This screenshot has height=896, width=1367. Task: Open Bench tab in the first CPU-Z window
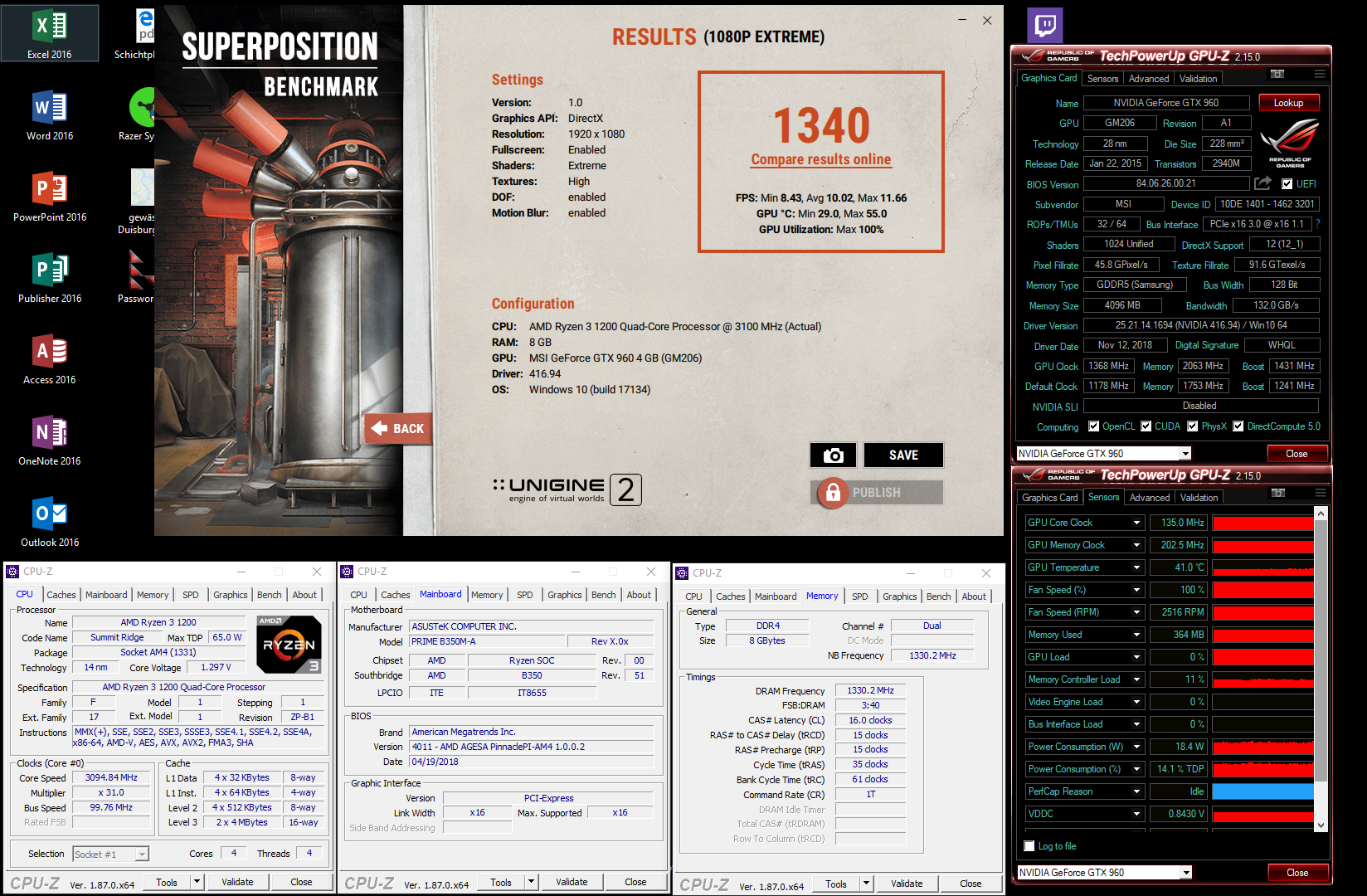point(269,595)
